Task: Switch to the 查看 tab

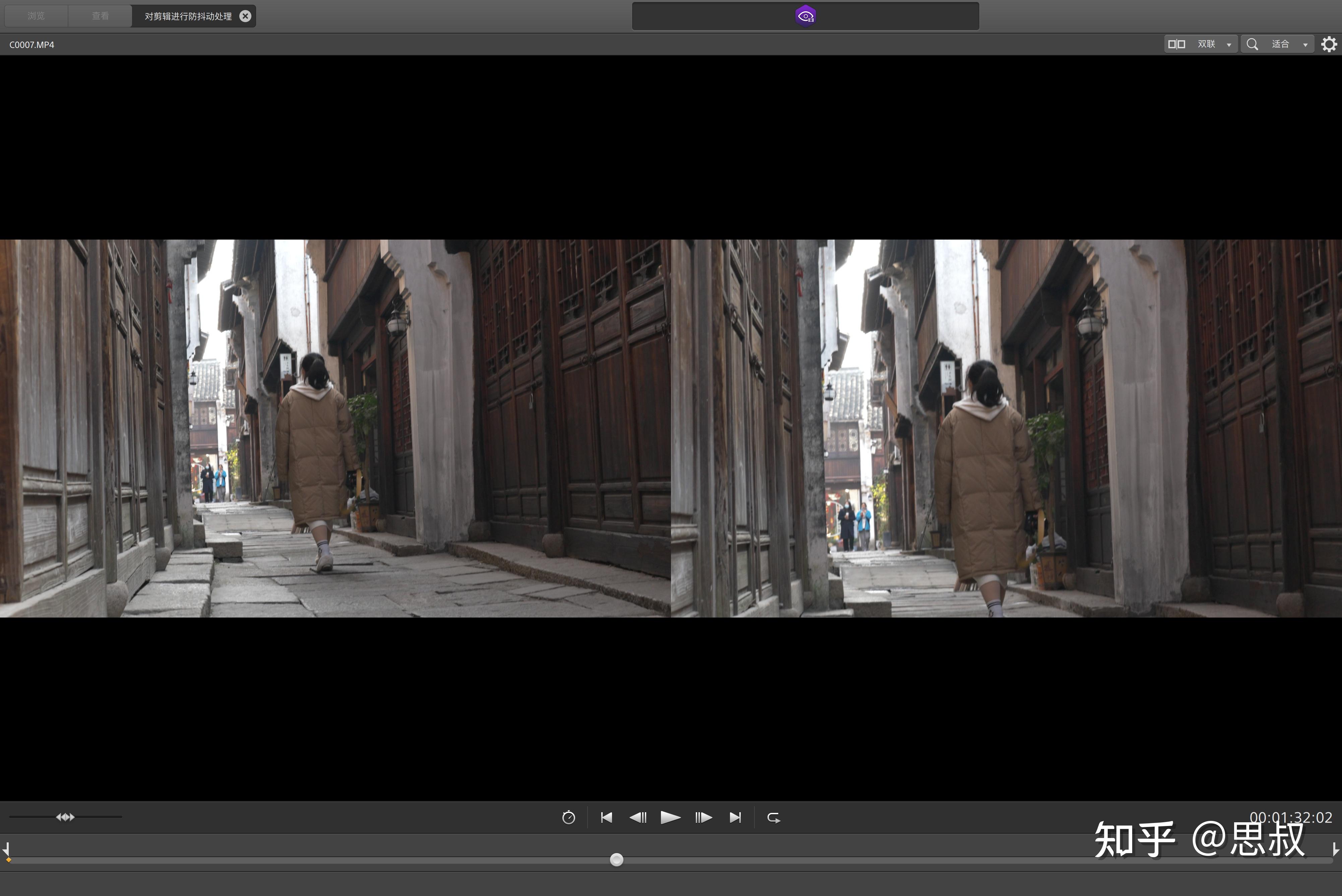Action: (100, 16)
